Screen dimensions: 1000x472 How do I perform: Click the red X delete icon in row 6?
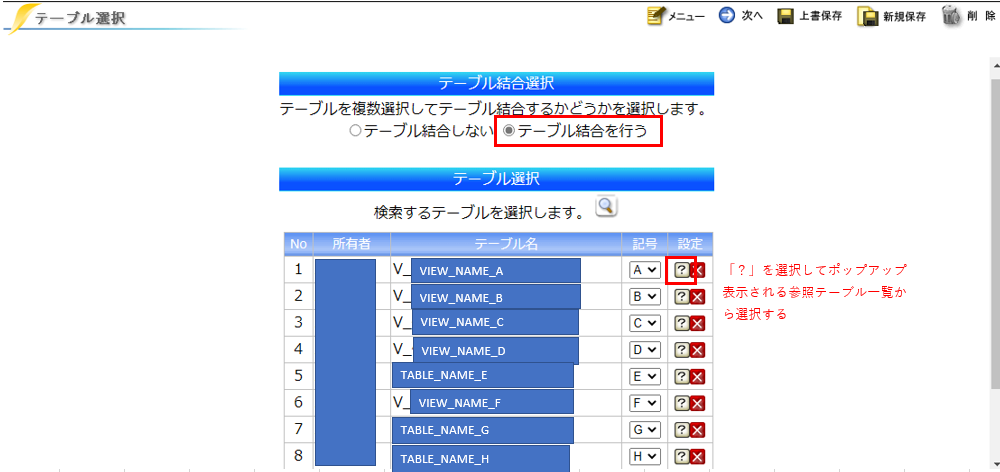698,404
